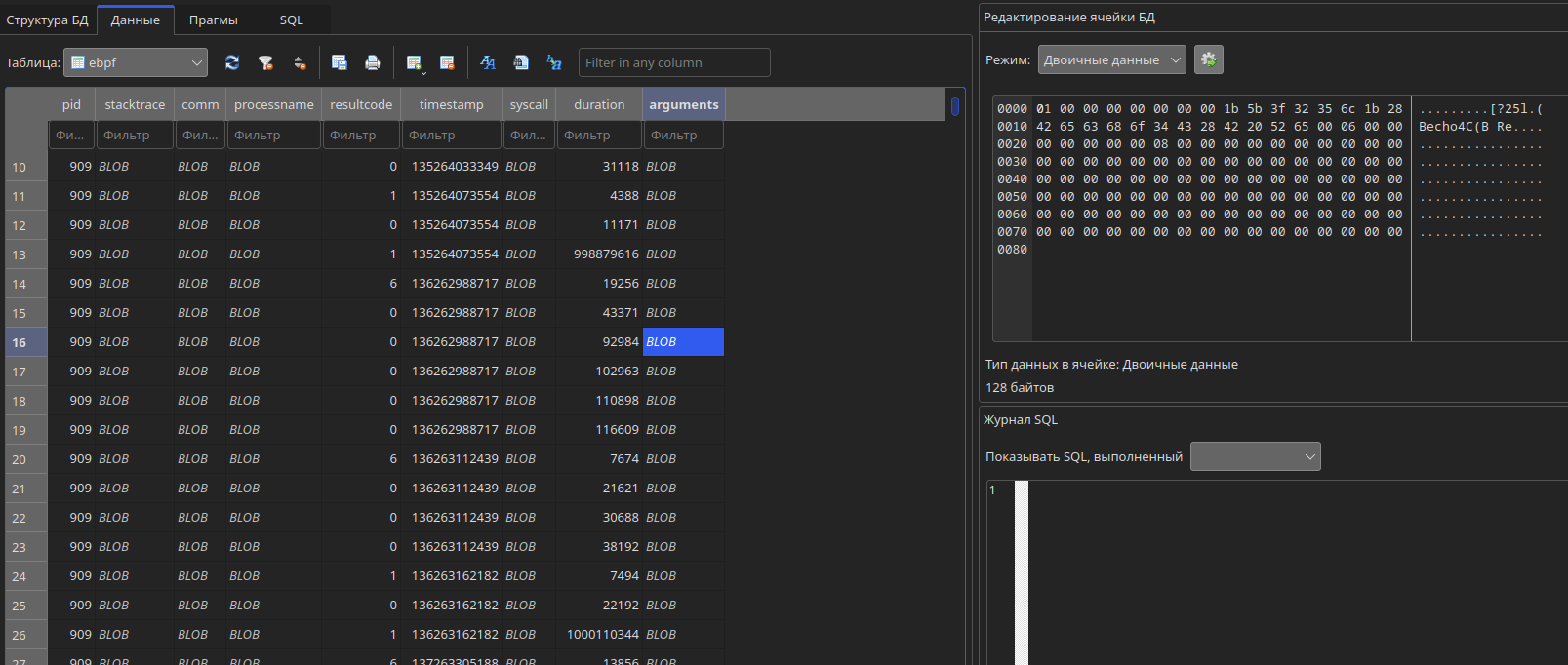This screenshot has width=1568, height=665.
Task: Switch to the Структура БД tab
Action: (x=47, y=20)
